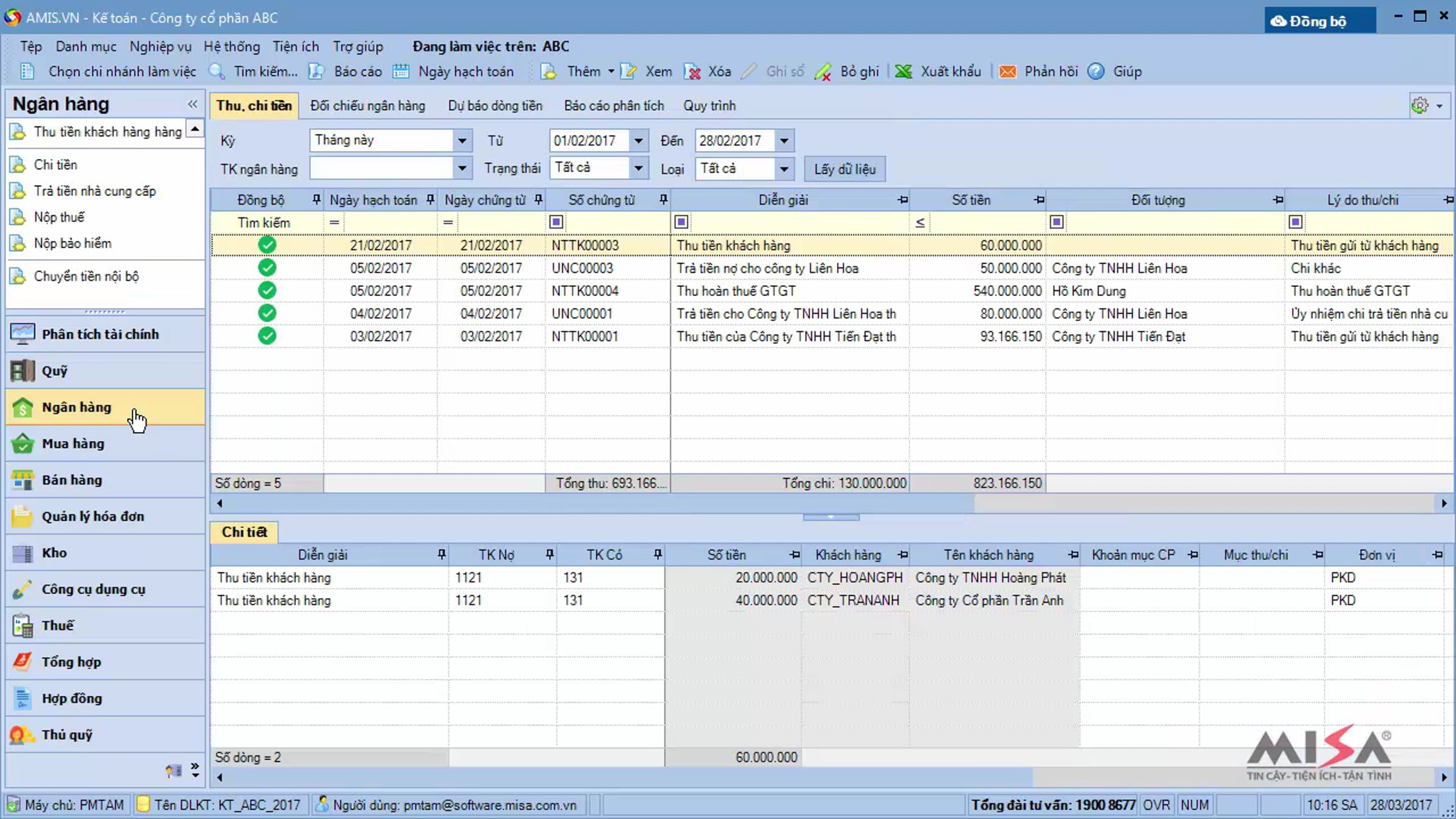Toggle filter operator in Số chứng từ column
Screen dimensions: 1456x819
point(556,222)
